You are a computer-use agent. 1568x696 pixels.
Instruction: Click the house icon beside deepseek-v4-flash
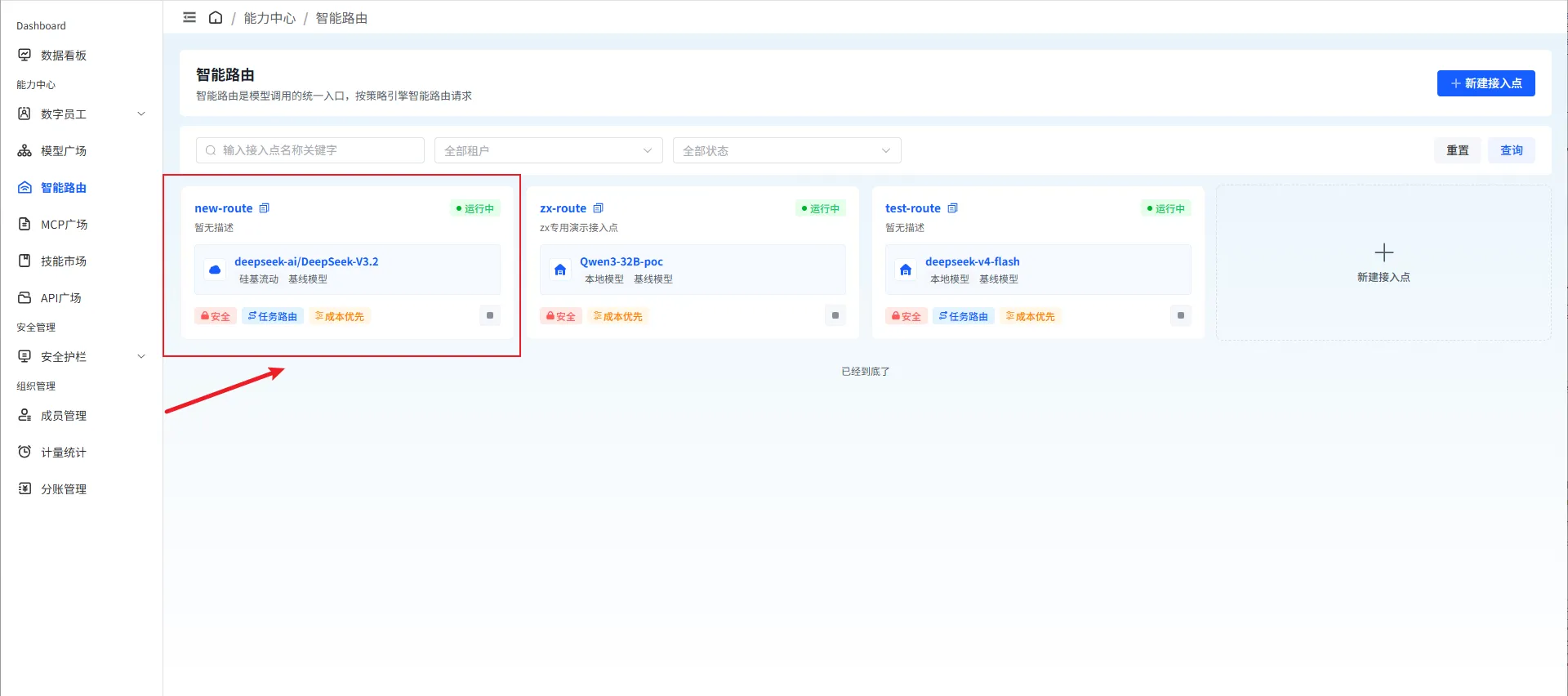[906, 270]
